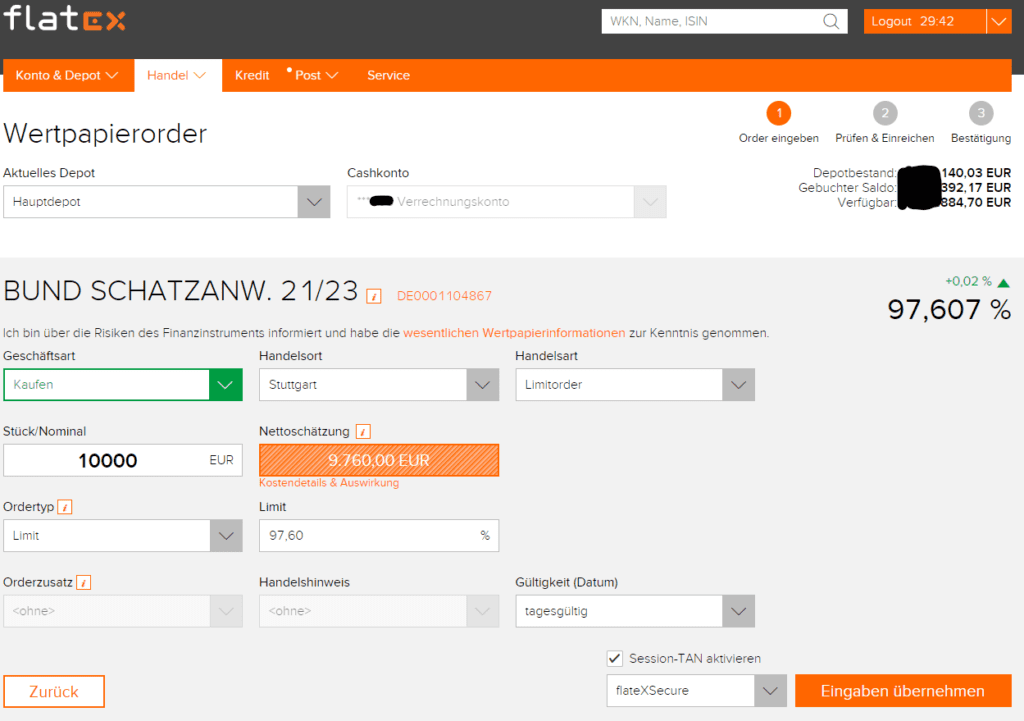The width and height of the screenshot is (1024, 721).
Task: Click the Limit price input field
Action: [368, 536]
